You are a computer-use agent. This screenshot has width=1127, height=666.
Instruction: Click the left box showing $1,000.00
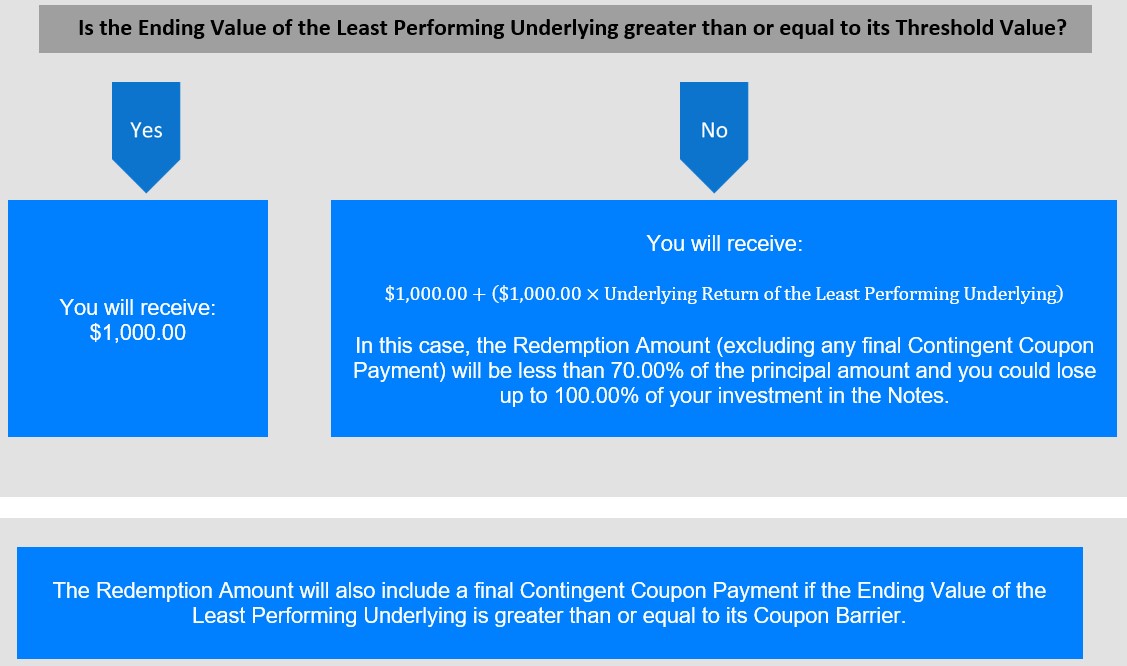pos(138,318)
